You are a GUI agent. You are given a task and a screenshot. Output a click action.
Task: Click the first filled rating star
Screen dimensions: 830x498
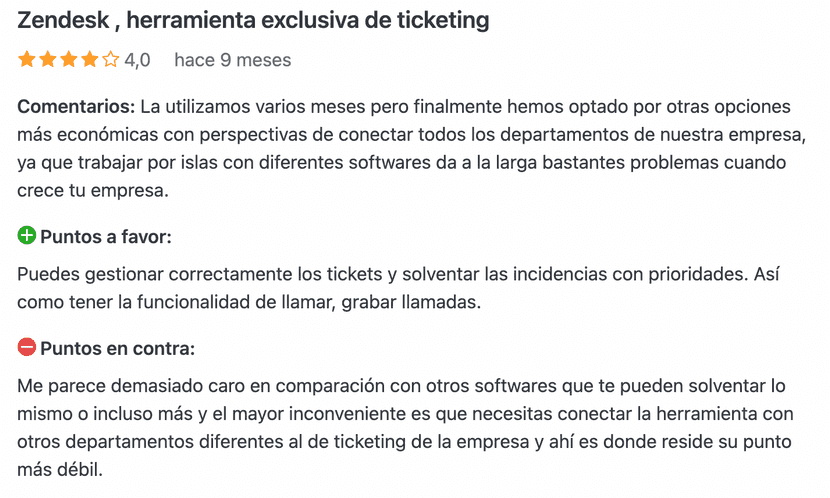click(26, 60)
